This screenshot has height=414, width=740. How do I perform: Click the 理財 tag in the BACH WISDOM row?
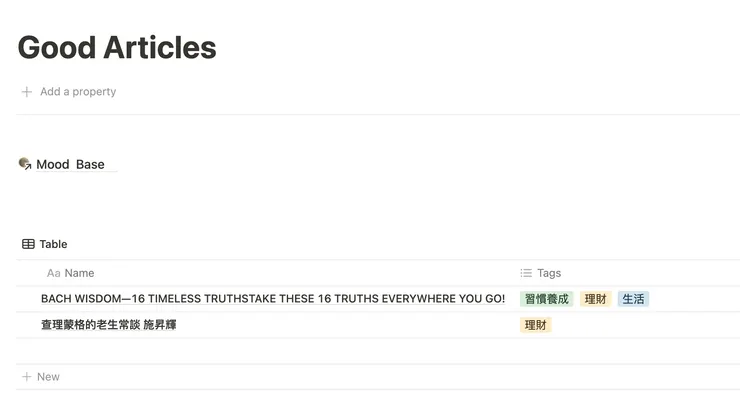pyautogui.click(x=596, y=299)
